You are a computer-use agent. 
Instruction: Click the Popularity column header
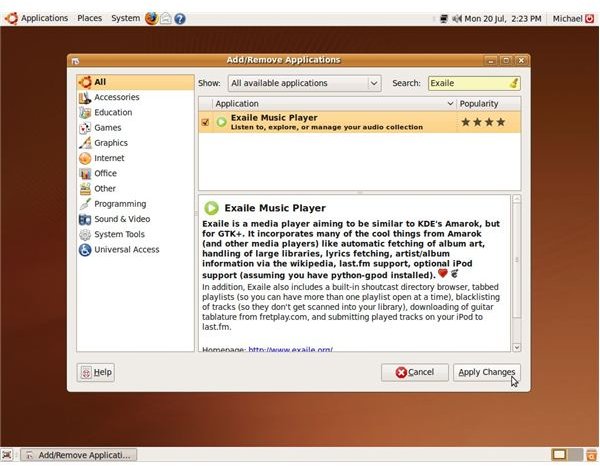(x=488, y=104)
